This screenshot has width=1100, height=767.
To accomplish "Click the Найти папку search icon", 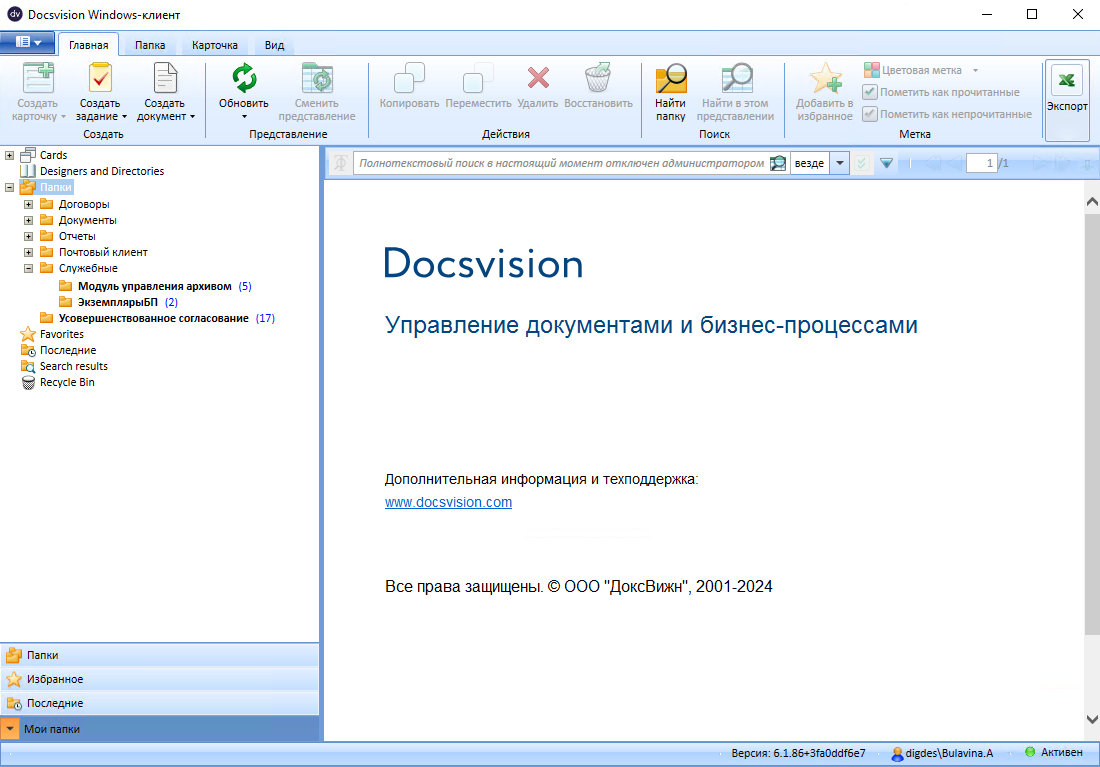I will 670,79.
